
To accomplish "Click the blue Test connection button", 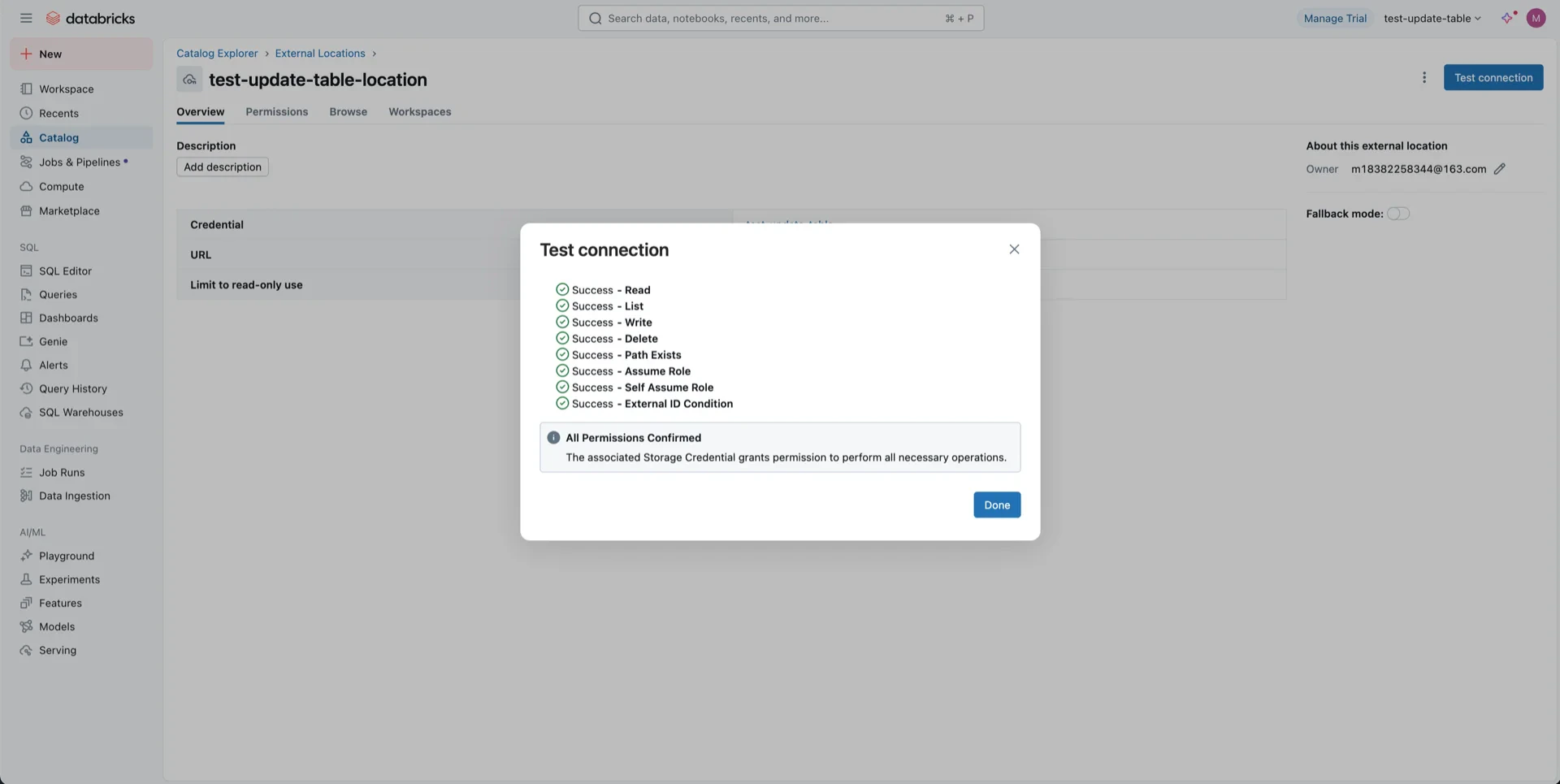I will 1493,78.
